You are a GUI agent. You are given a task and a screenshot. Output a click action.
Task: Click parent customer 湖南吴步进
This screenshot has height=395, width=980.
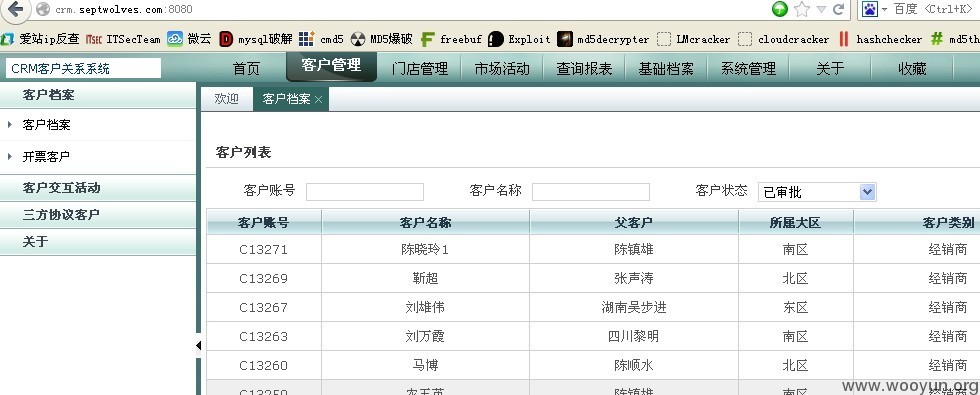[x=634, y=307]
